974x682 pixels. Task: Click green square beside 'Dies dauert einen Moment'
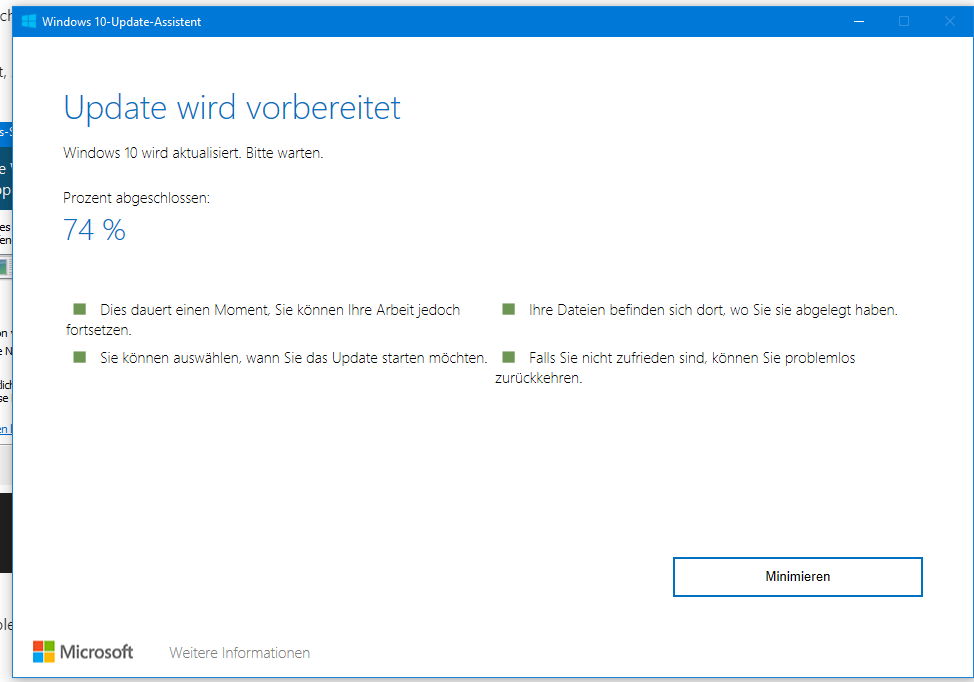tap(80, 309)
